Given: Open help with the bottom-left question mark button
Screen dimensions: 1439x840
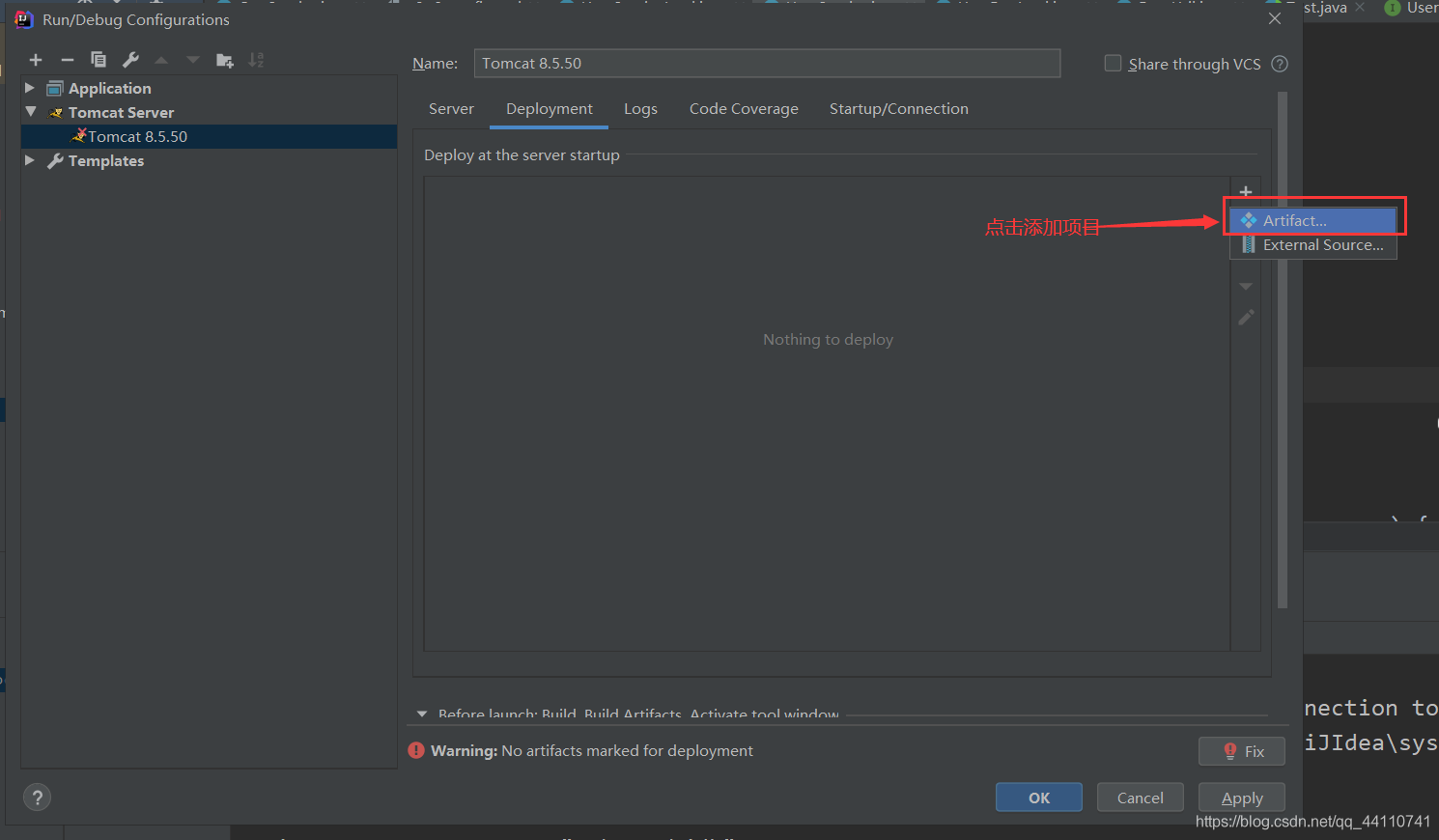Looking at the screenshot, I should pos(37,798).
